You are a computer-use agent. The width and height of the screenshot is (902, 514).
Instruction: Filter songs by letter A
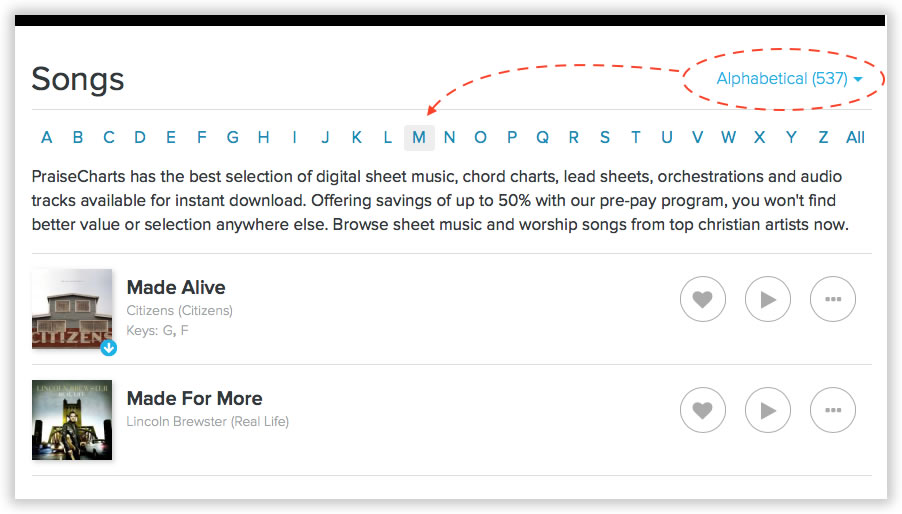pos(47,138)
